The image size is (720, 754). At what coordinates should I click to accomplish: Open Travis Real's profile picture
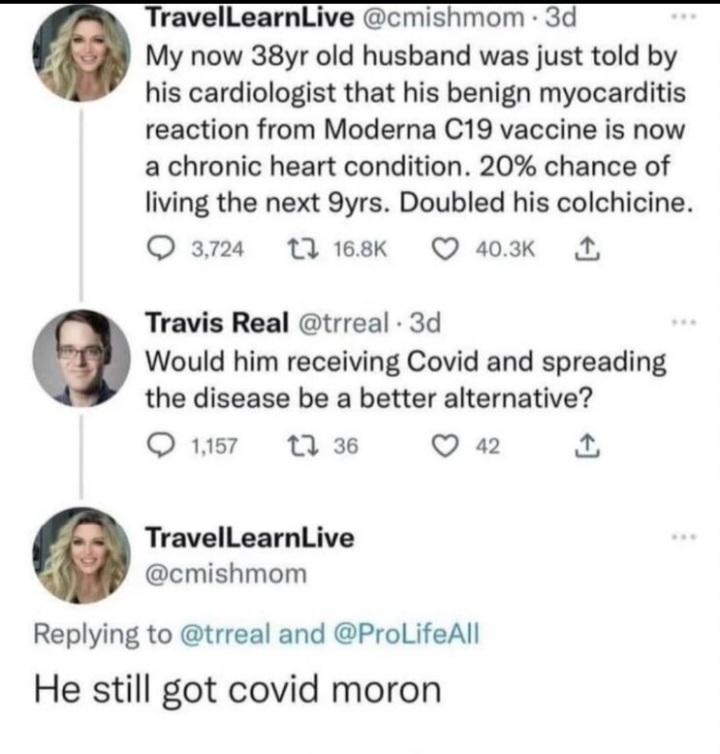coord(82,358)
